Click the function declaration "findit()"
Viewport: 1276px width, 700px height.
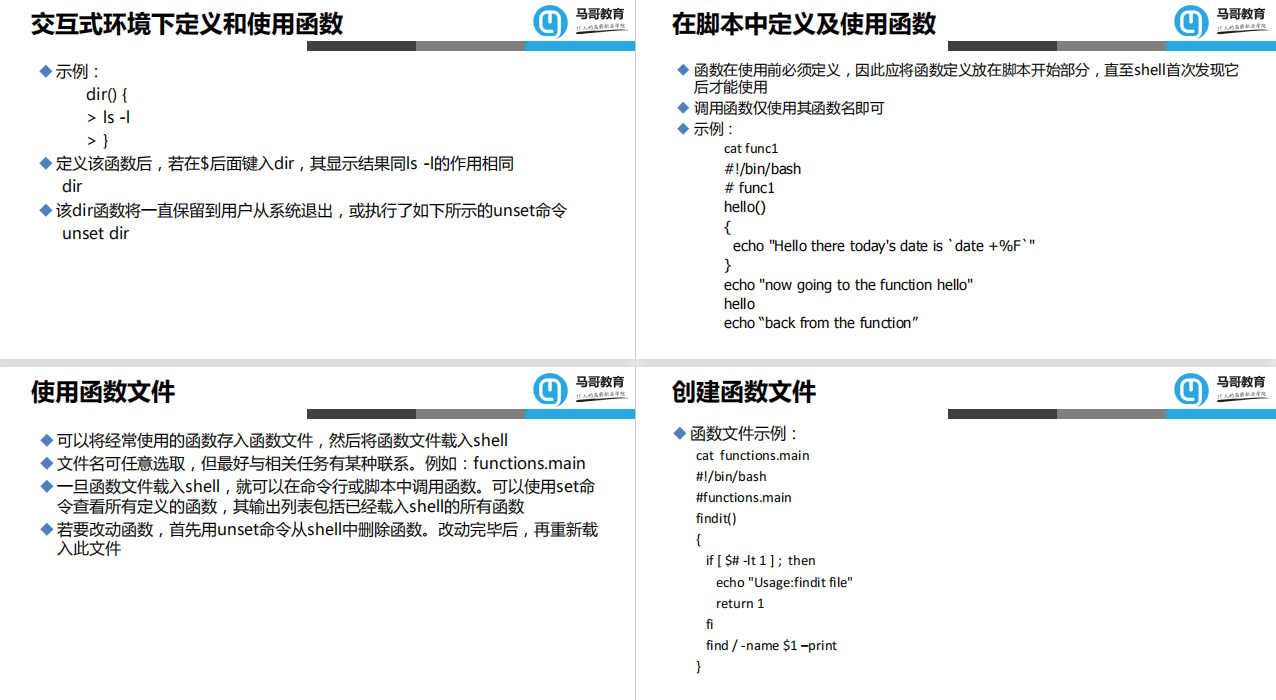tap(716, 518)
